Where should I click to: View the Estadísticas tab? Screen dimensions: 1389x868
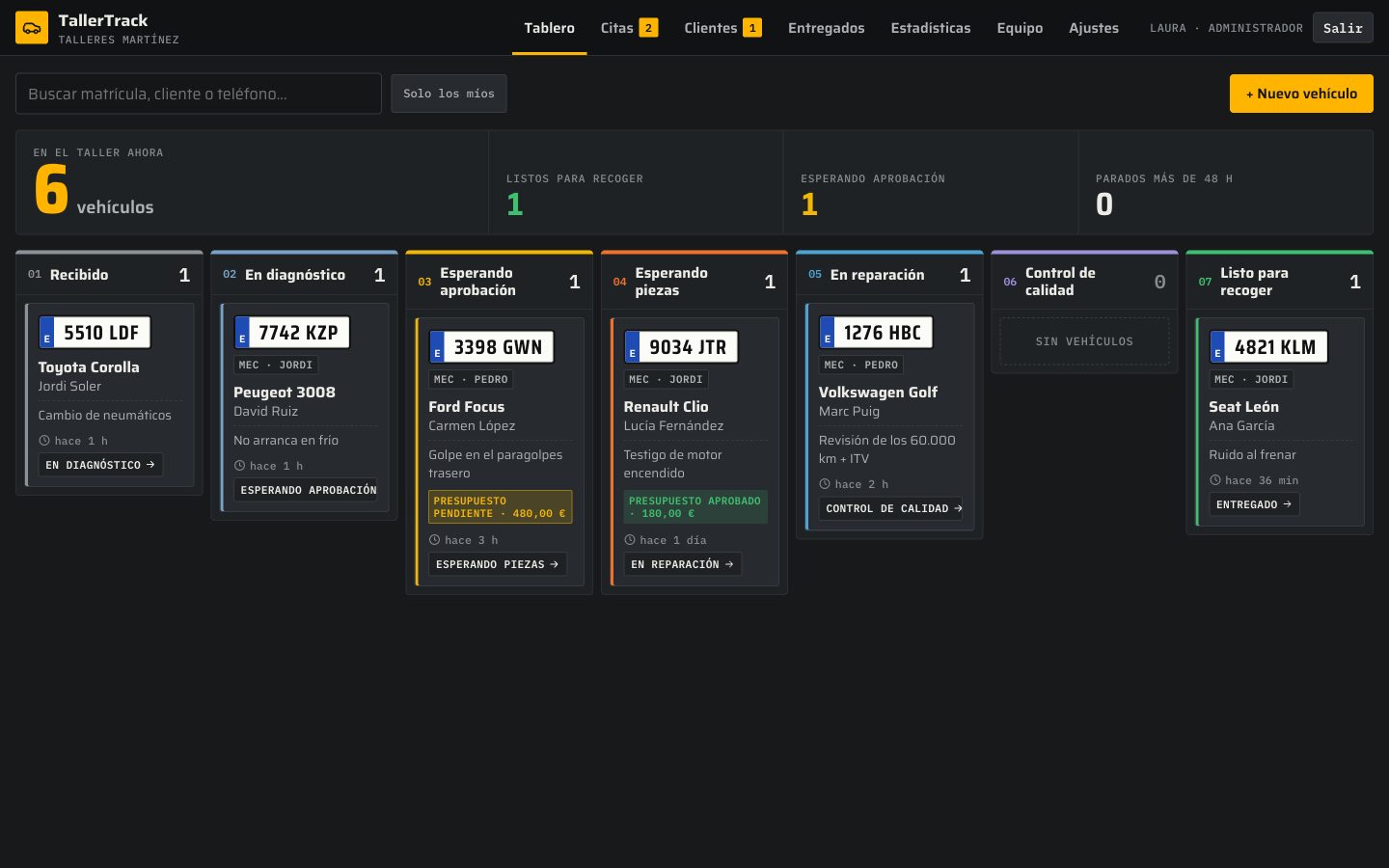click(931, 28)
